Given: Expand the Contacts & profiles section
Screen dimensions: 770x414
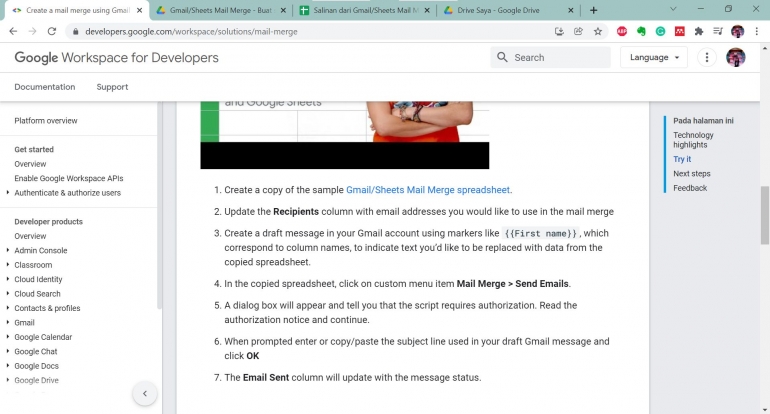Looking at the screenshot, I should tap(8, 308).
